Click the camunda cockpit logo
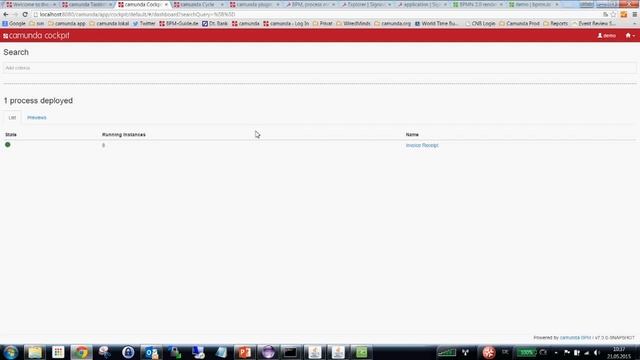This screenshot has height=360, width=640. pos(36,36)
